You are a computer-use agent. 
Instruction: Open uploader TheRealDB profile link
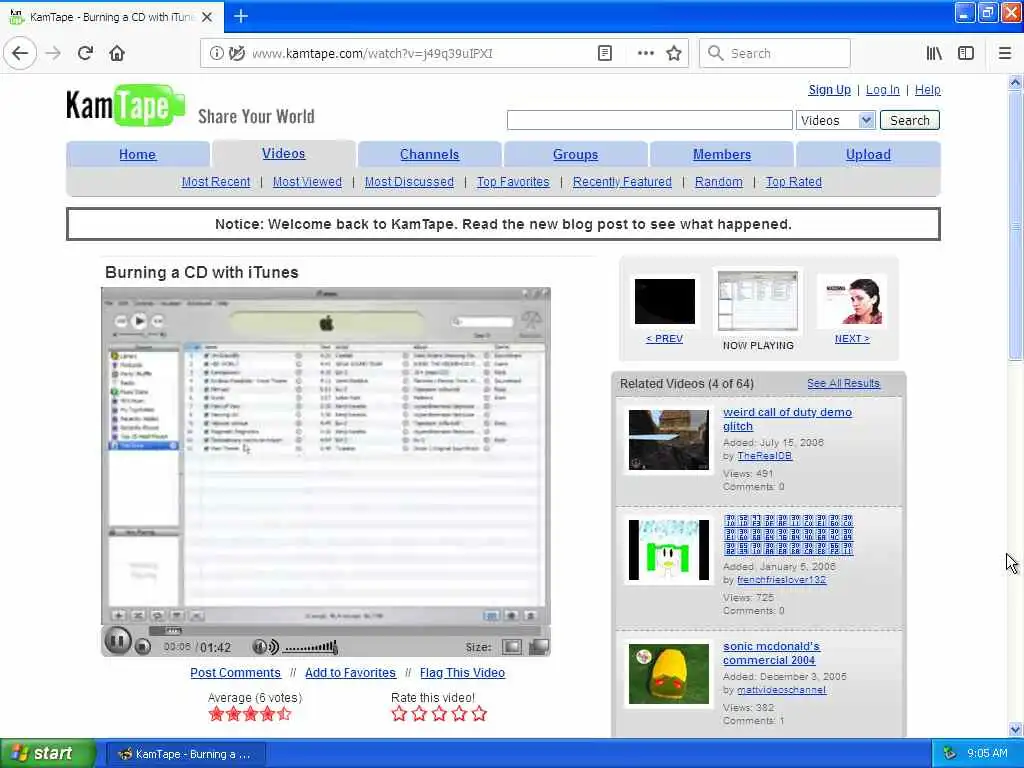pyautogui.click(x=764, y=456)
